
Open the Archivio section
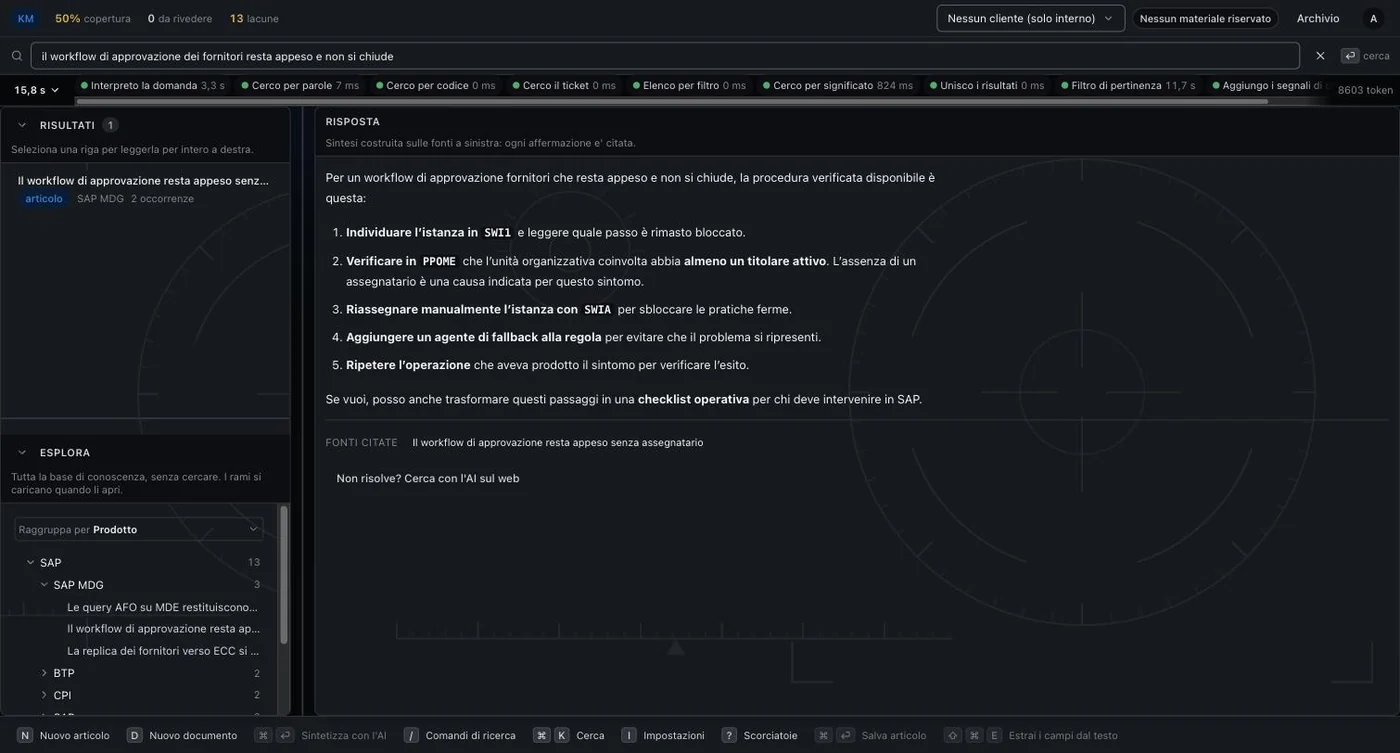pos(1318,18)
